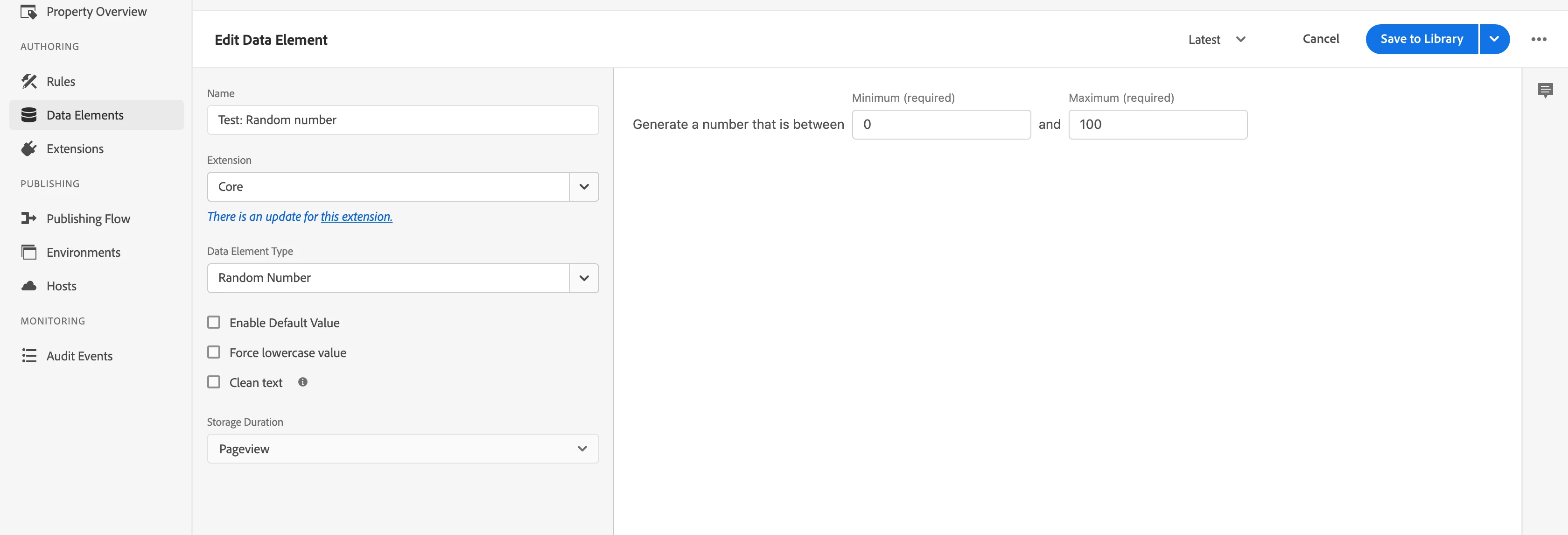Expand the Extension Core dropdown
The height and width of the screenshot is (535, 1568).
[x=584, y=187]
